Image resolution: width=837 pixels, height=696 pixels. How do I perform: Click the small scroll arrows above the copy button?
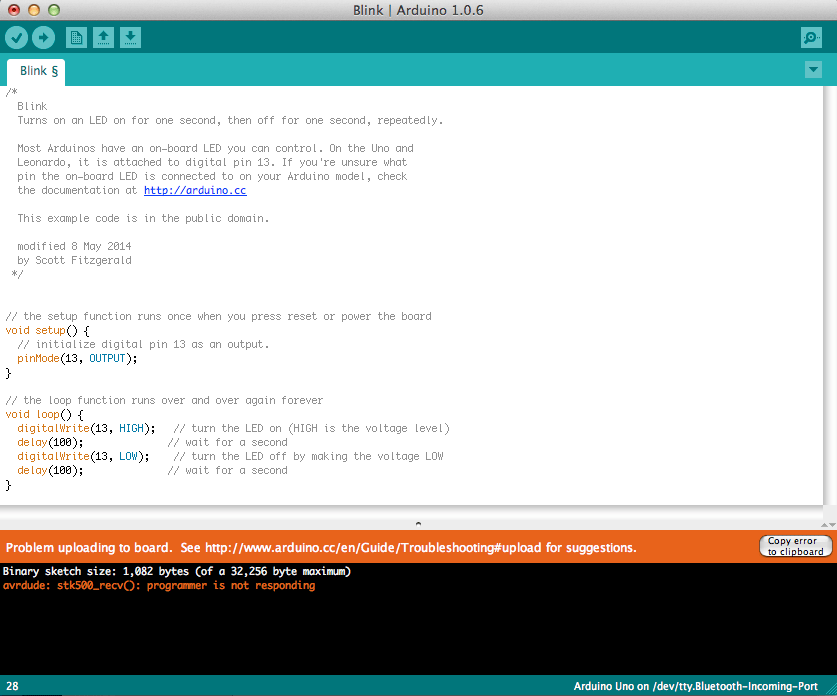tap(828, 525)
